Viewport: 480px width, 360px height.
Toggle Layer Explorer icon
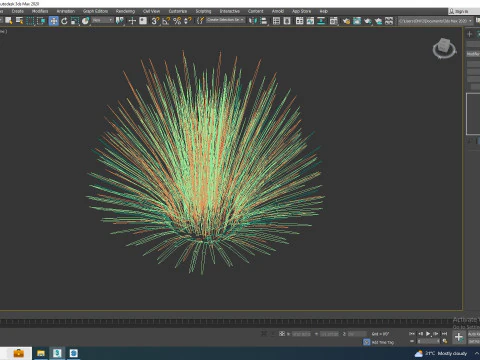click(287, 21)
